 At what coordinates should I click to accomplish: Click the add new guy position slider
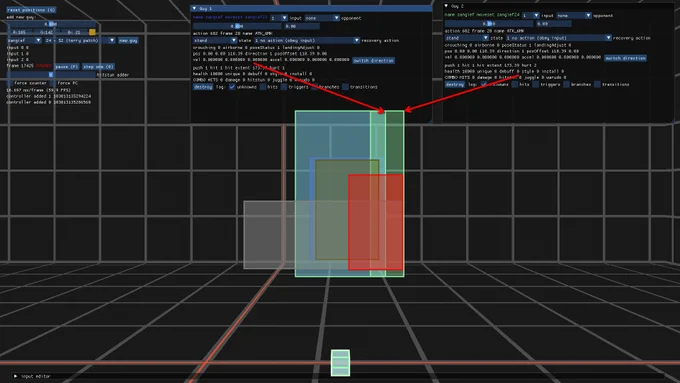click(51, 24)
